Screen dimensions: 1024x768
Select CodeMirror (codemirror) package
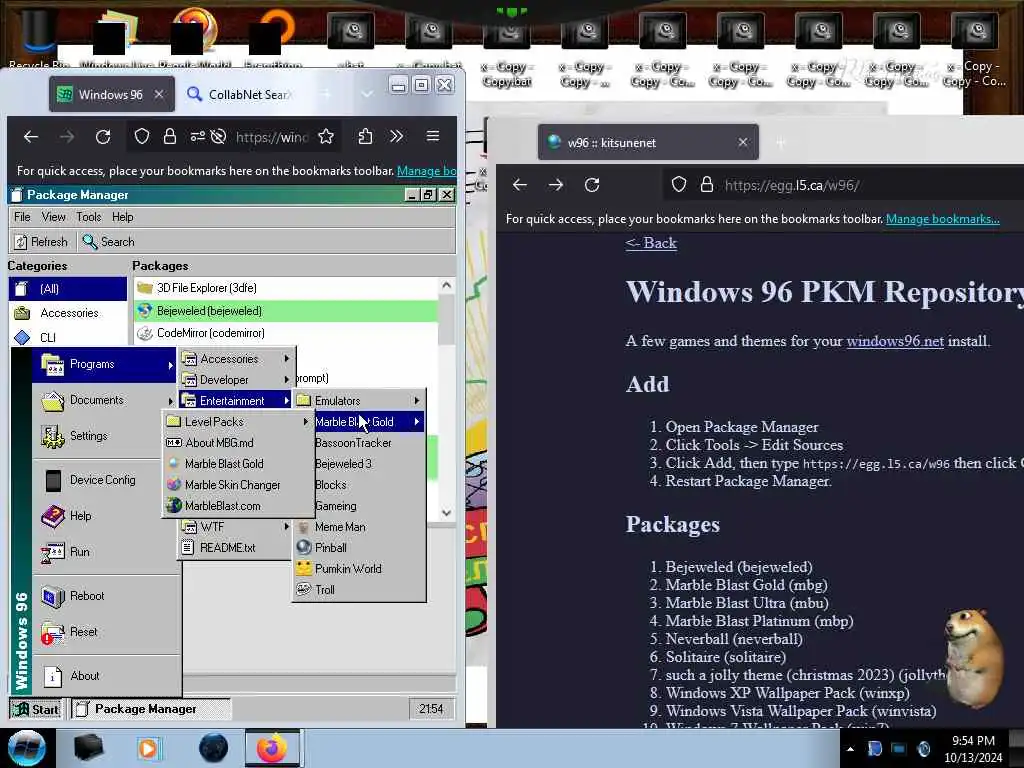coord(286,333)
